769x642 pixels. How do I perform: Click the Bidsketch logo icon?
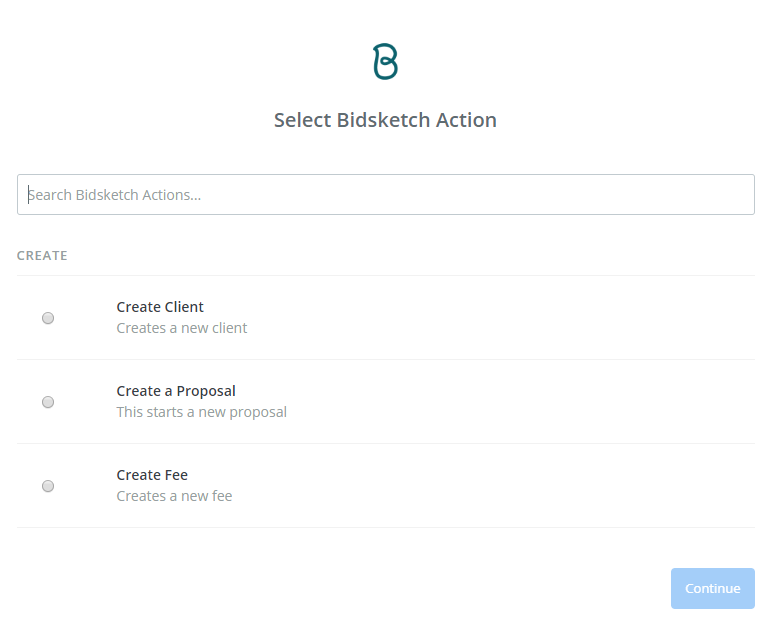[385, 61]
